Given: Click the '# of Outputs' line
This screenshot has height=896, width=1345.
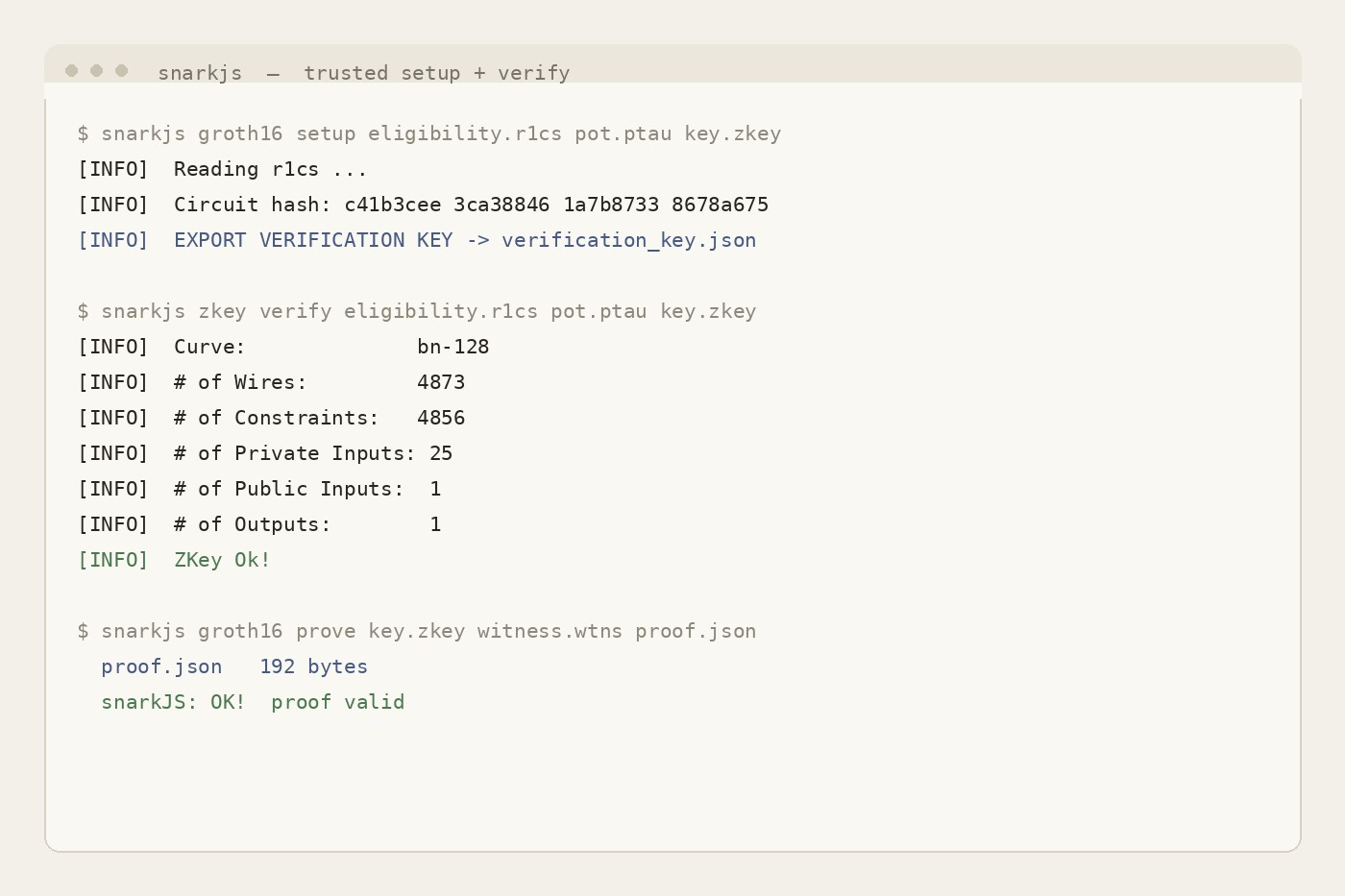Looking at the screenshot, I should 259,524.
